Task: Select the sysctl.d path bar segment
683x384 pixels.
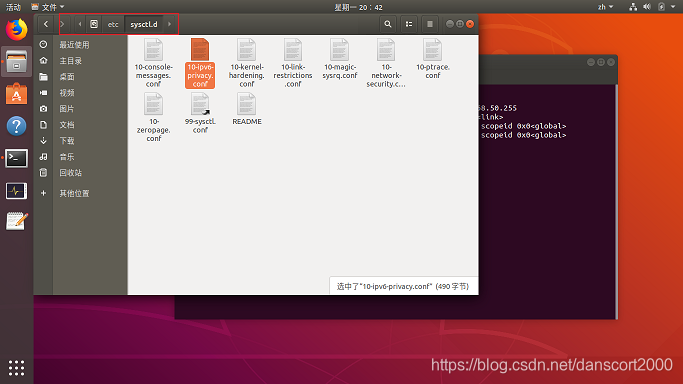Action: coord(144,24)
